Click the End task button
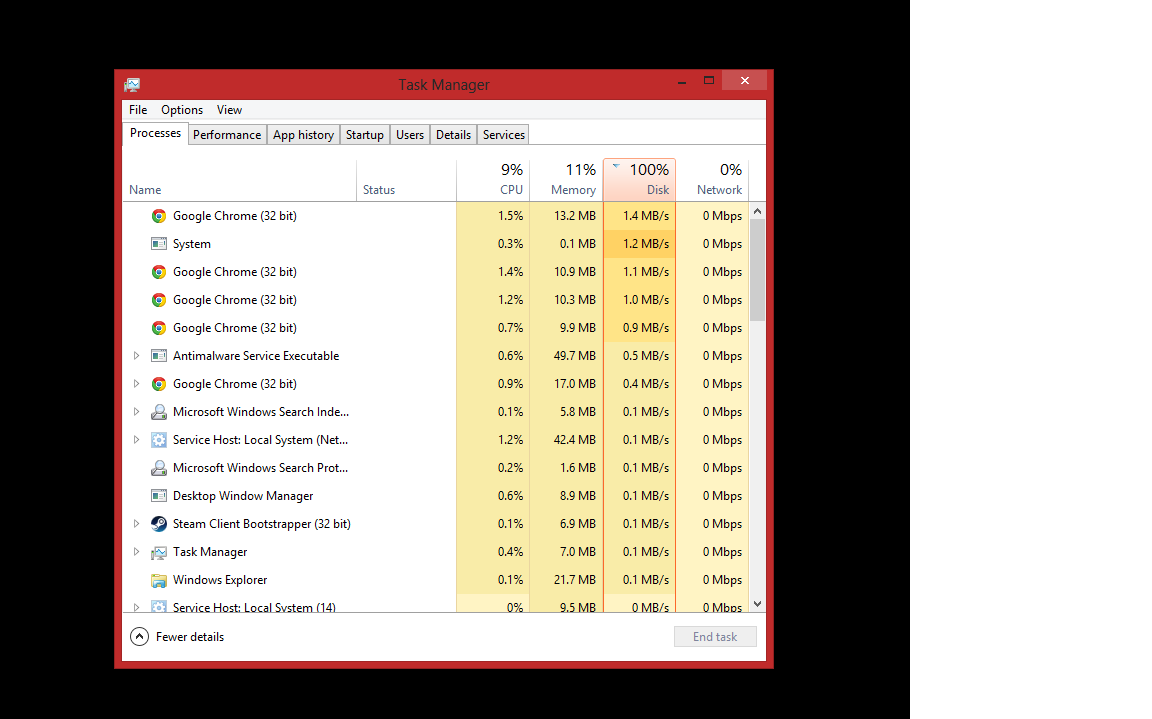The width and height of the screenshot is (1152, 719). pyautogui.click(x=715, y=637)
